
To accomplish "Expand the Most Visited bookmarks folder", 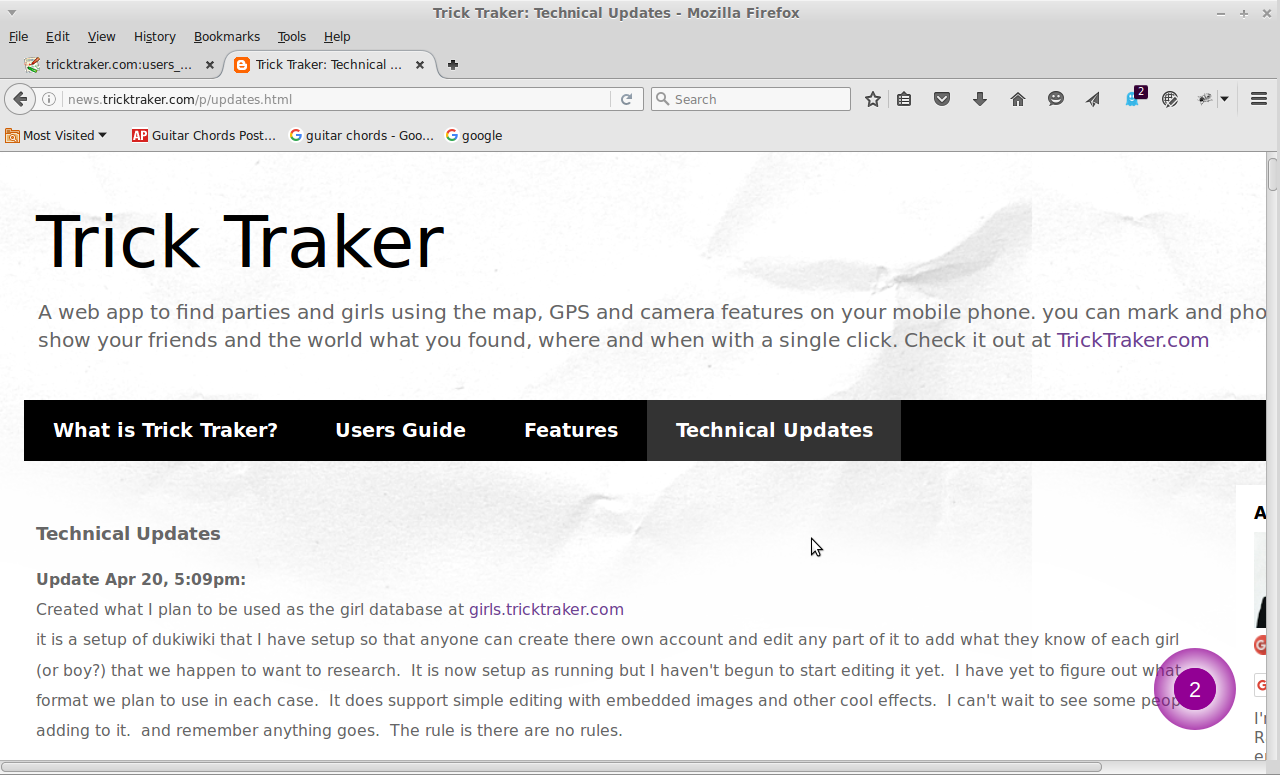I will 56,135.
